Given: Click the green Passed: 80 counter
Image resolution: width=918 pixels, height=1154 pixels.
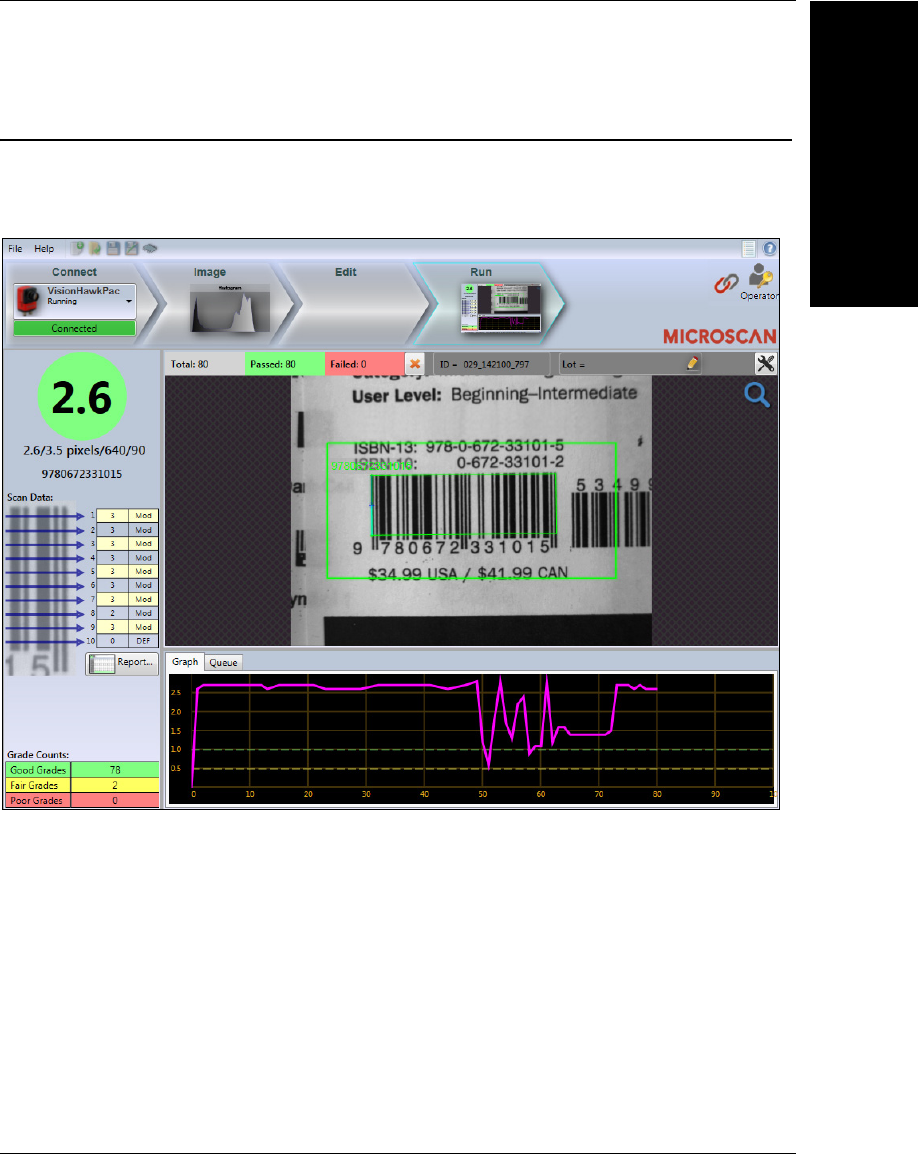Looking at the screenshot, I should click(285, 364).
